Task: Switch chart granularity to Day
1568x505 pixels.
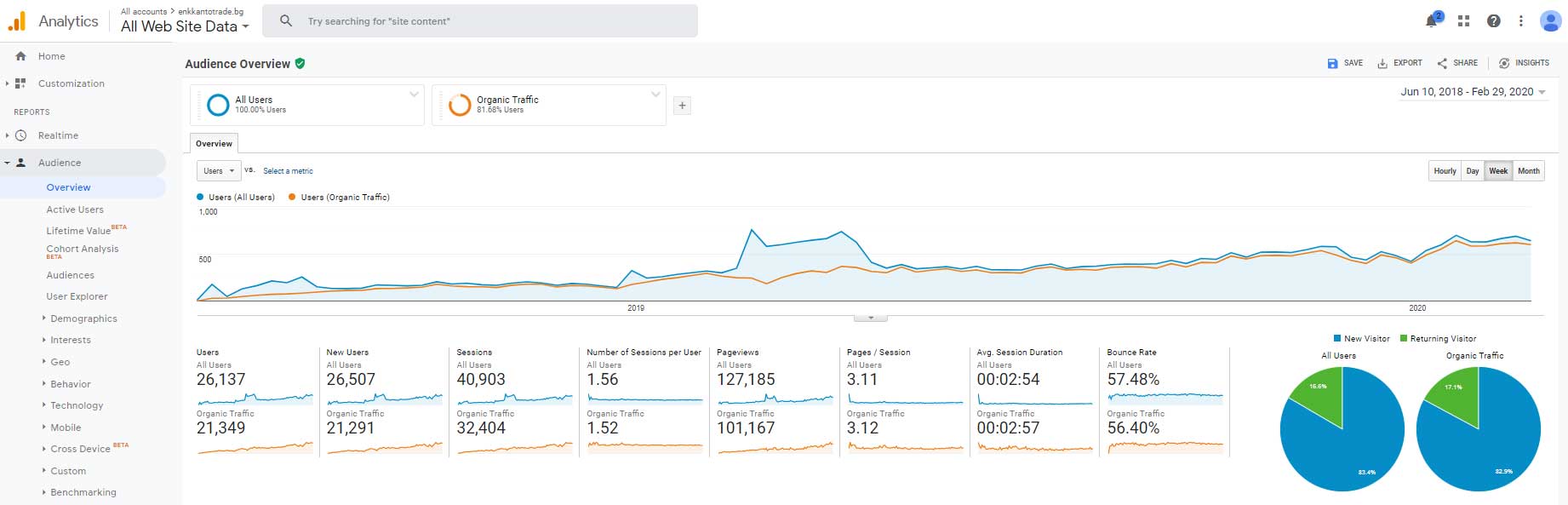Action: (x=1472, y=171)
